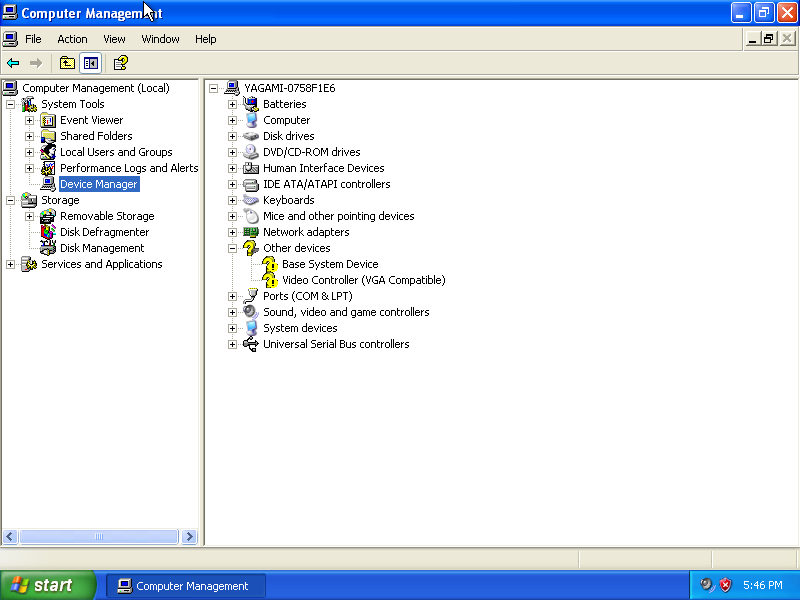The width and height of the screenshot is (800, 600).
Task: Click the Disk Defragmenter icon
Action: click(x=48, y=232)
